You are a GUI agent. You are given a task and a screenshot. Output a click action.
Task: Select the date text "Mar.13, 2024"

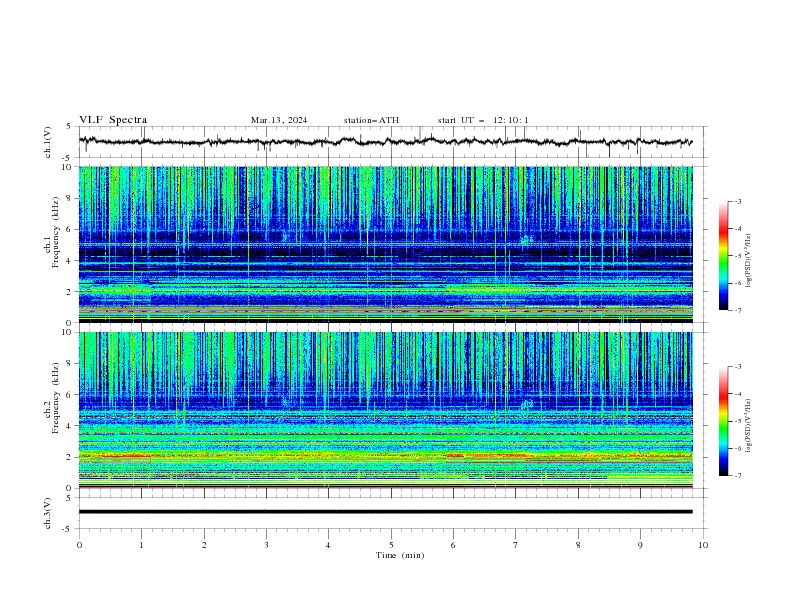tap(279, 120)
